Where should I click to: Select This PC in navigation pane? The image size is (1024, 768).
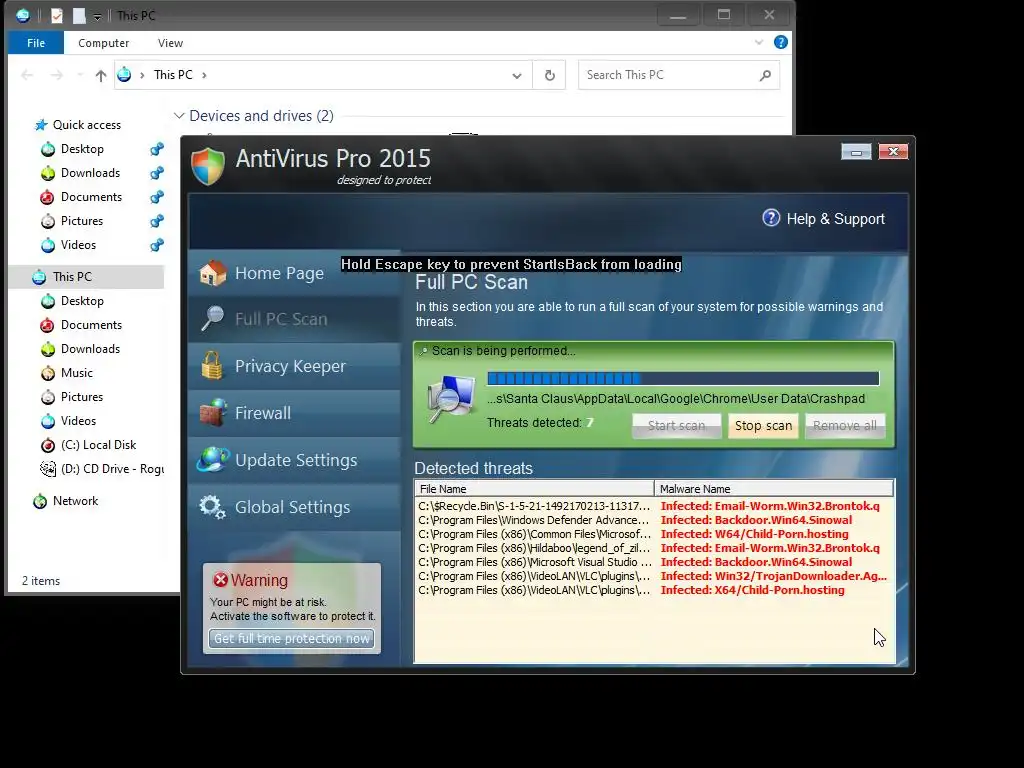(x=86, y=277)
